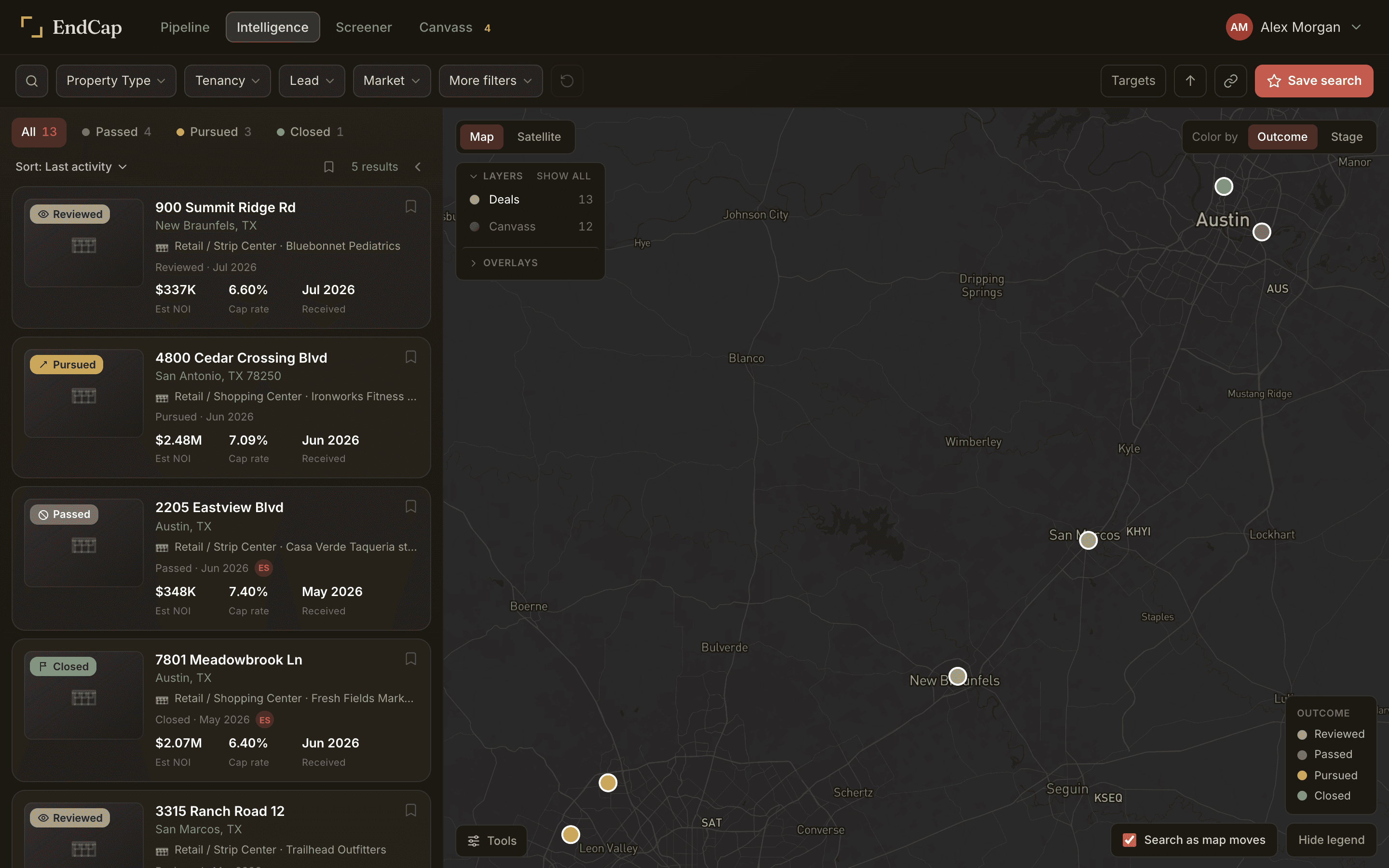Open Targets
The width and height of the screenshot is (1389, 868).
tap(1133, 81)
